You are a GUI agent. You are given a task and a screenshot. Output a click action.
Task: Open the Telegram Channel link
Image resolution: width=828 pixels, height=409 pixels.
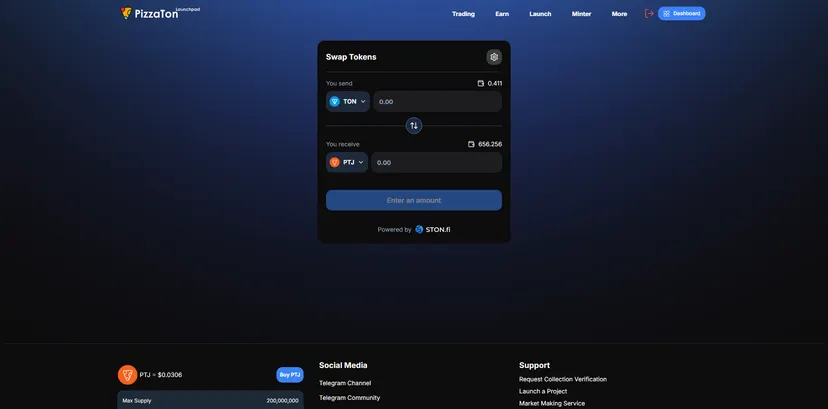pyautogui.click(x=345, y=383)
